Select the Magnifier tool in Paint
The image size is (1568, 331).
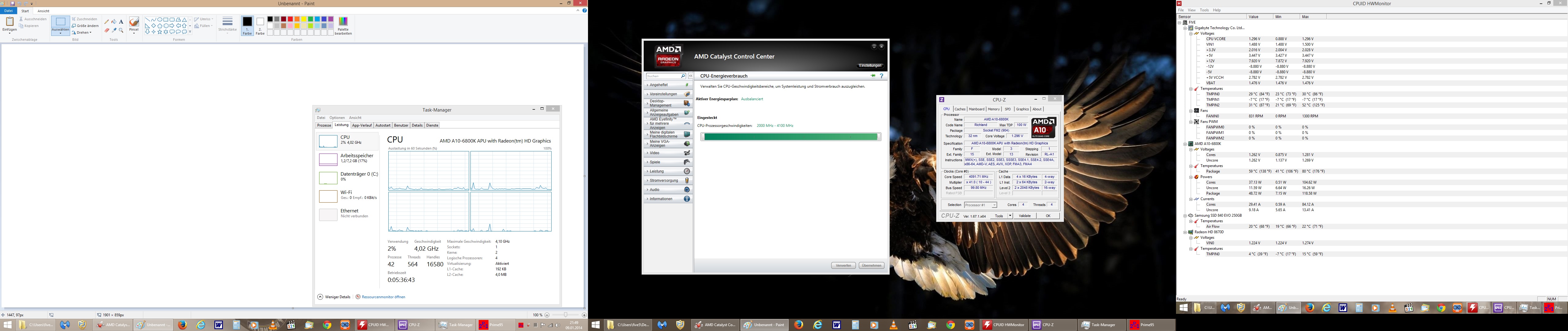[121, 30]
